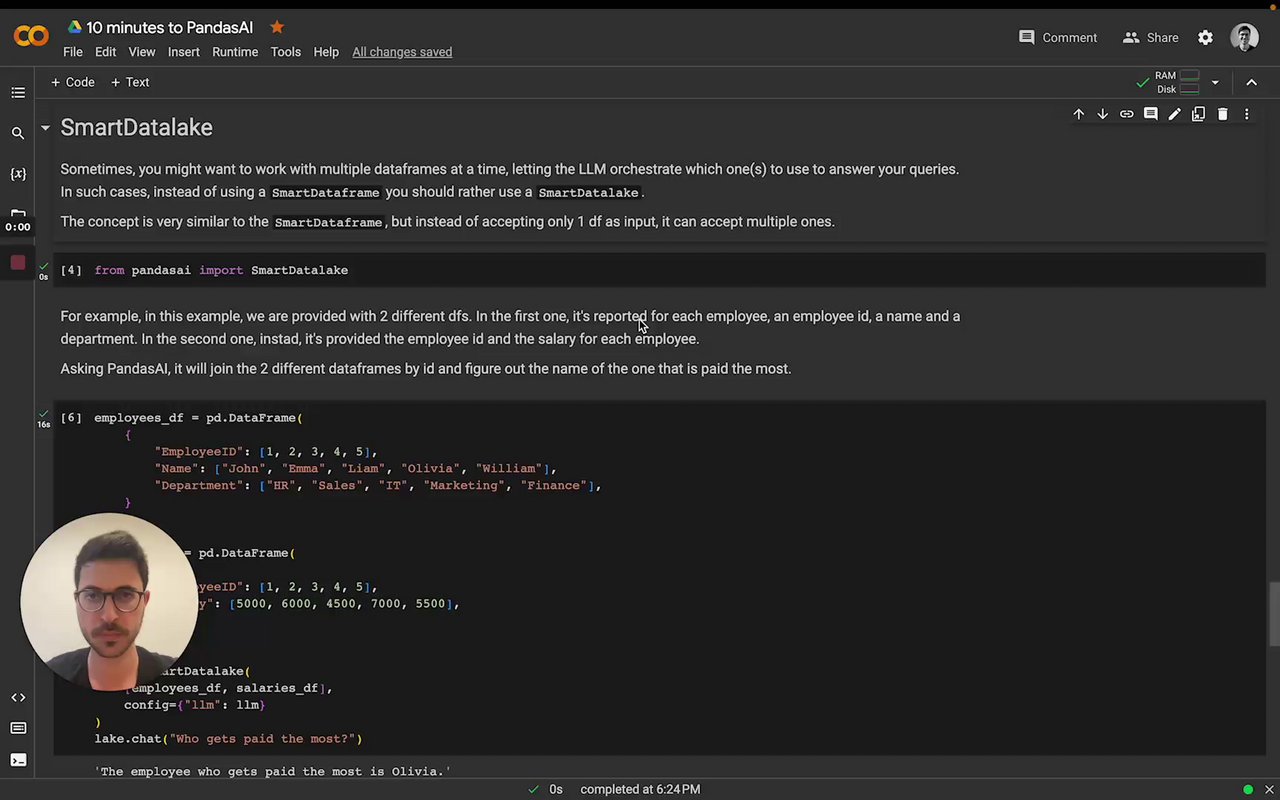Screen dimensions: 1280x800
Task: Open the runtime connection options dropdown arrow
Action: (x=1215, y=82)
